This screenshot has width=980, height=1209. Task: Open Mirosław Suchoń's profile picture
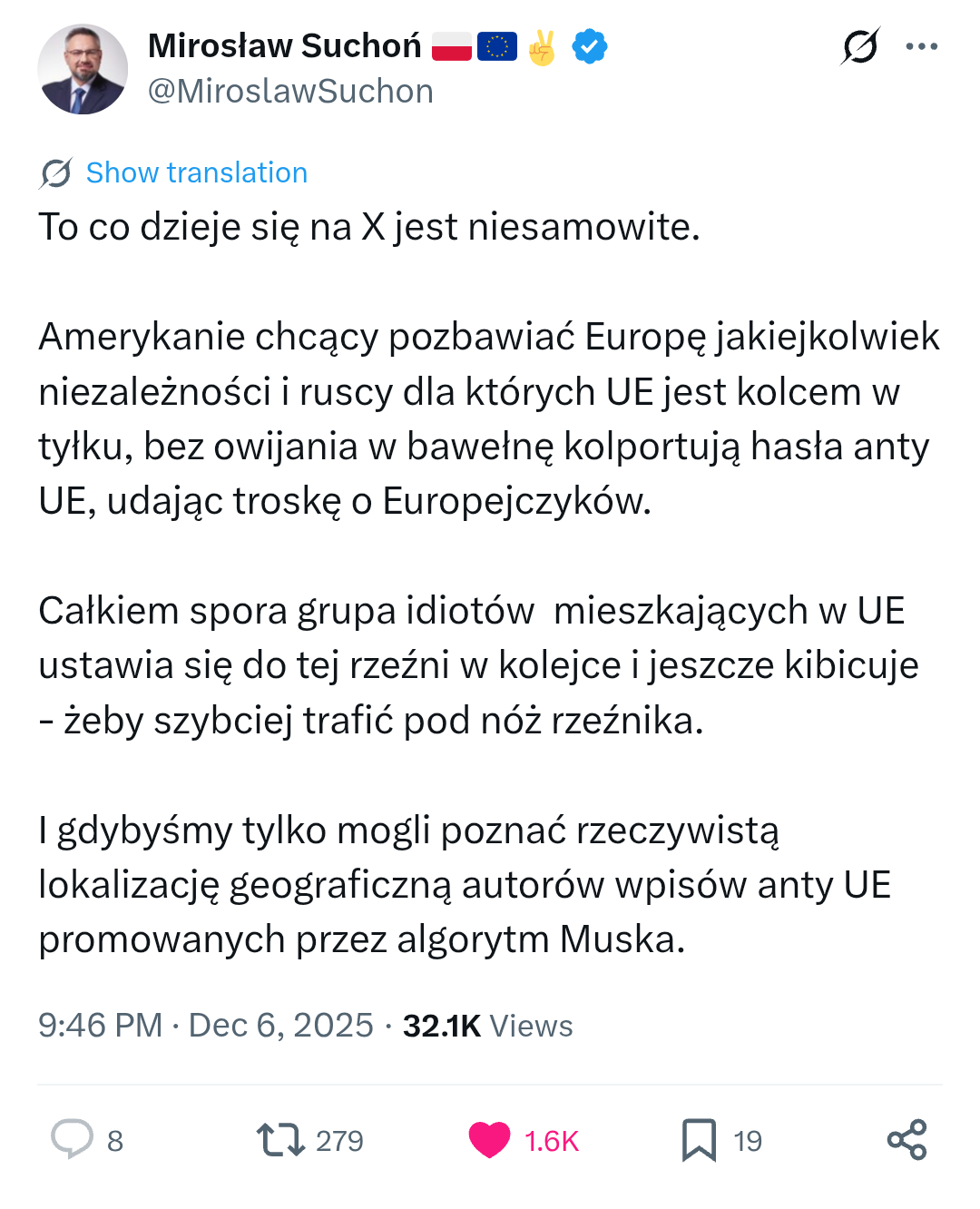coord(83,69)
